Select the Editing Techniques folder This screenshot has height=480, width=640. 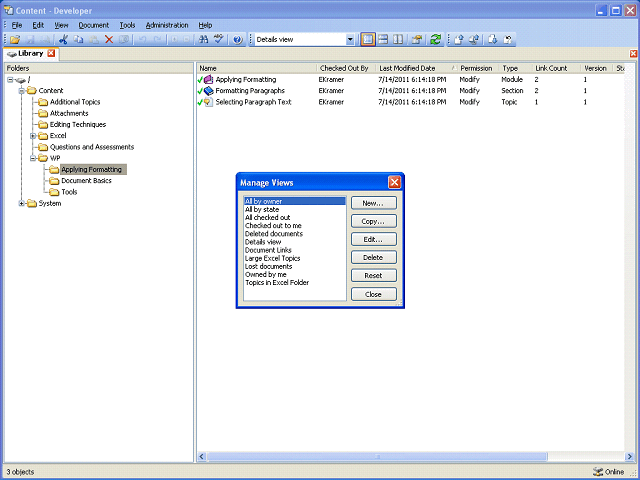(x=78, y=124)
